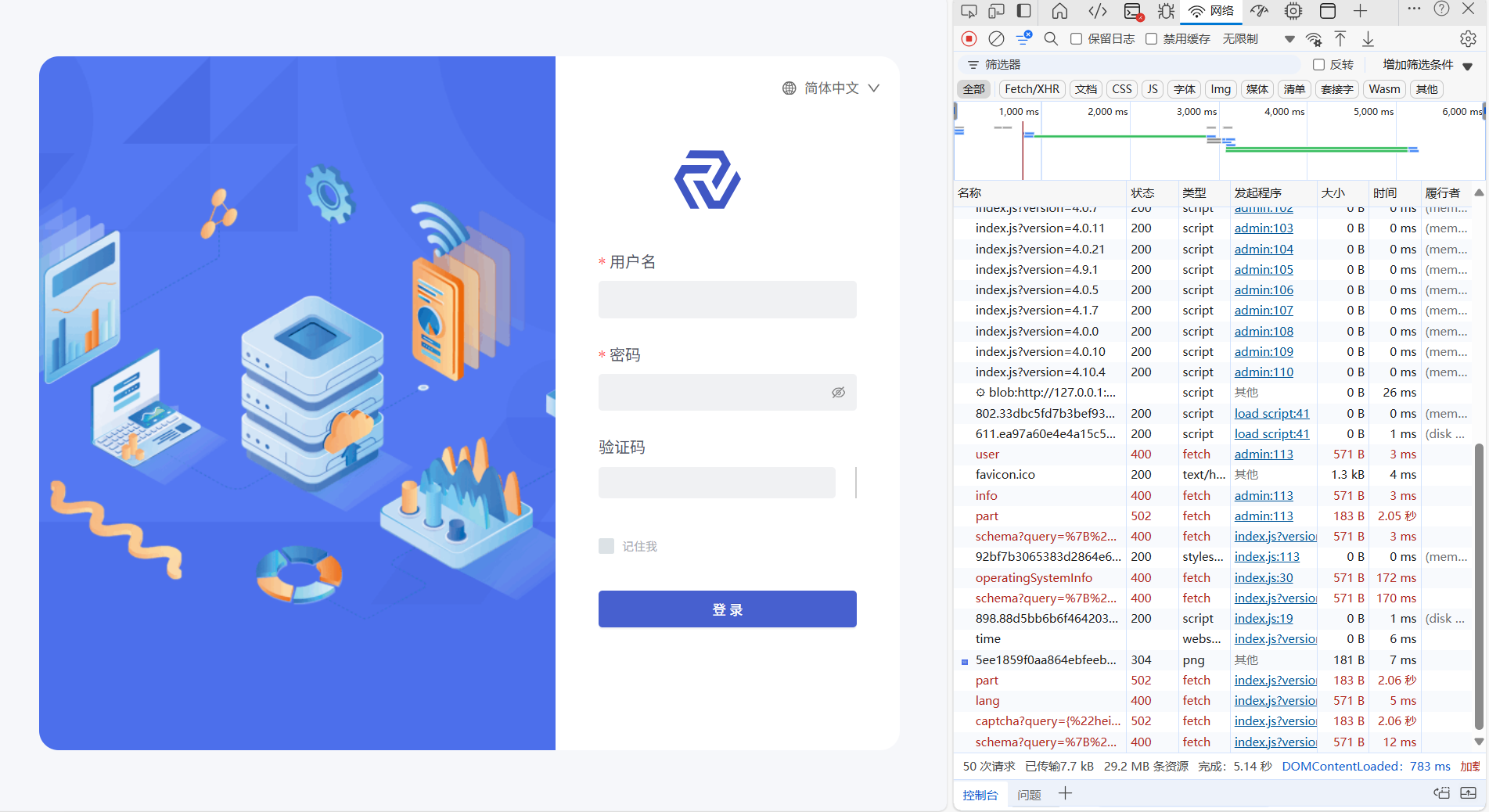Open network panel settings gear
1489x812 pixels.
coord(1468,39)
